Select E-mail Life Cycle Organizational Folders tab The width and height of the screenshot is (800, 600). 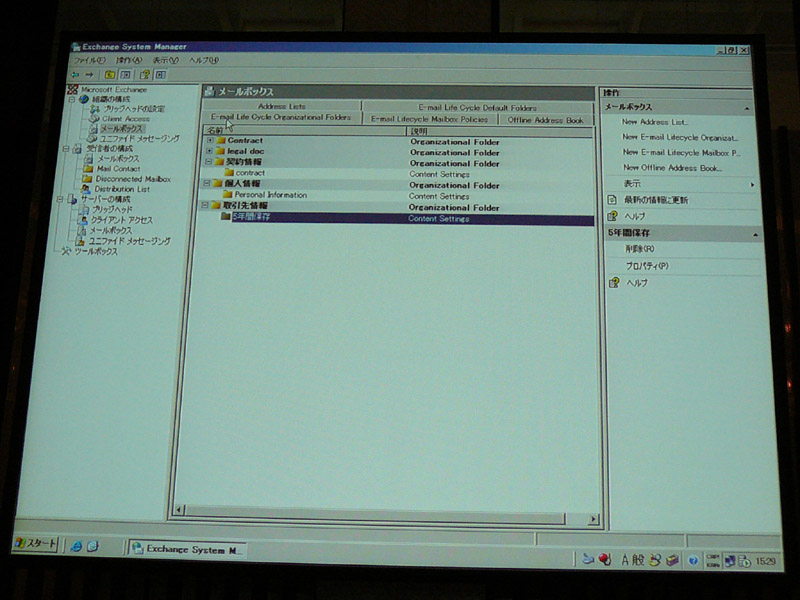(x=281, y=117)
